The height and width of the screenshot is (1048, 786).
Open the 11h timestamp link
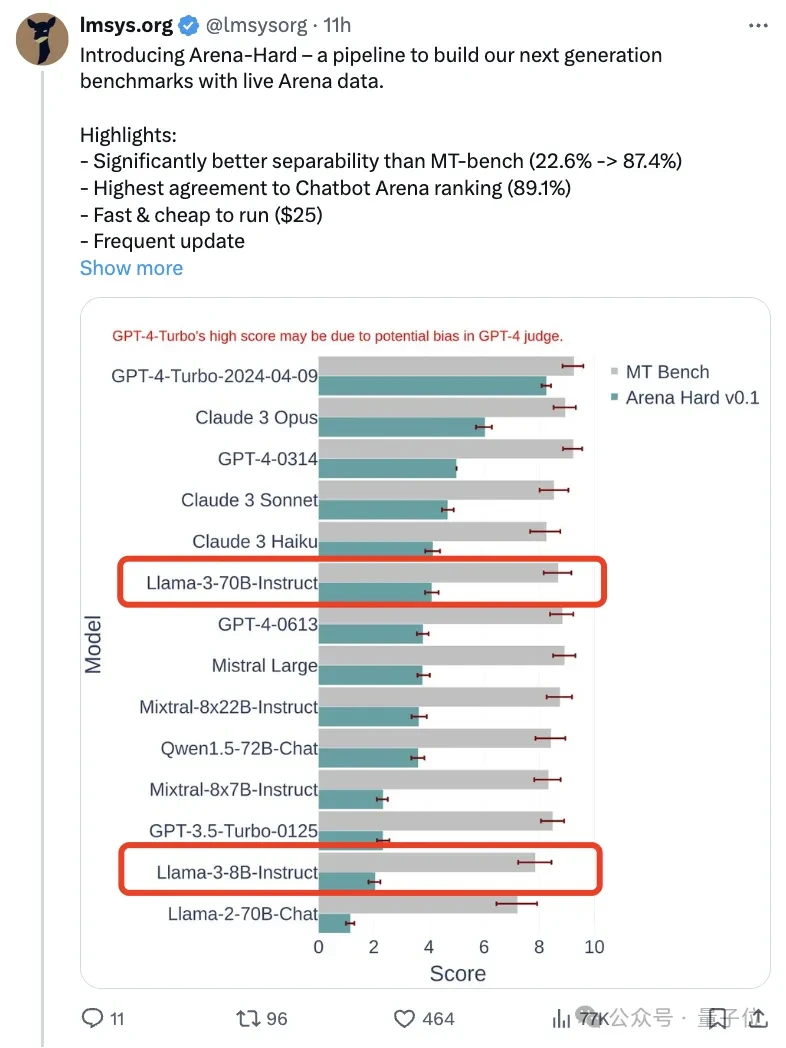point(337,25)
